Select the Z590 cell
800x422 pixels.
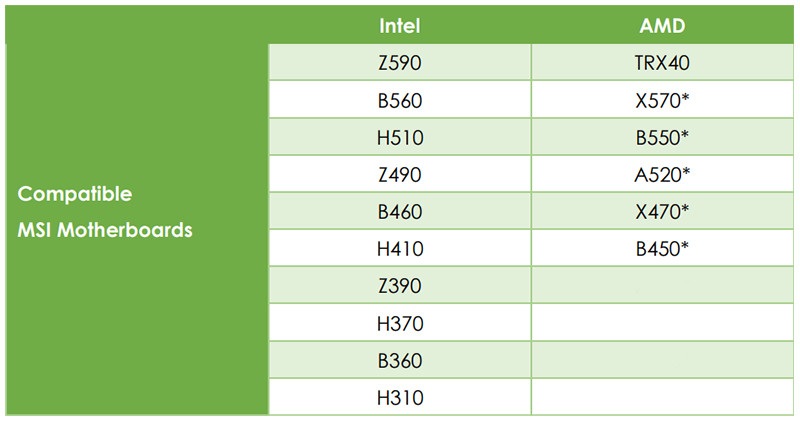point(399,62)
